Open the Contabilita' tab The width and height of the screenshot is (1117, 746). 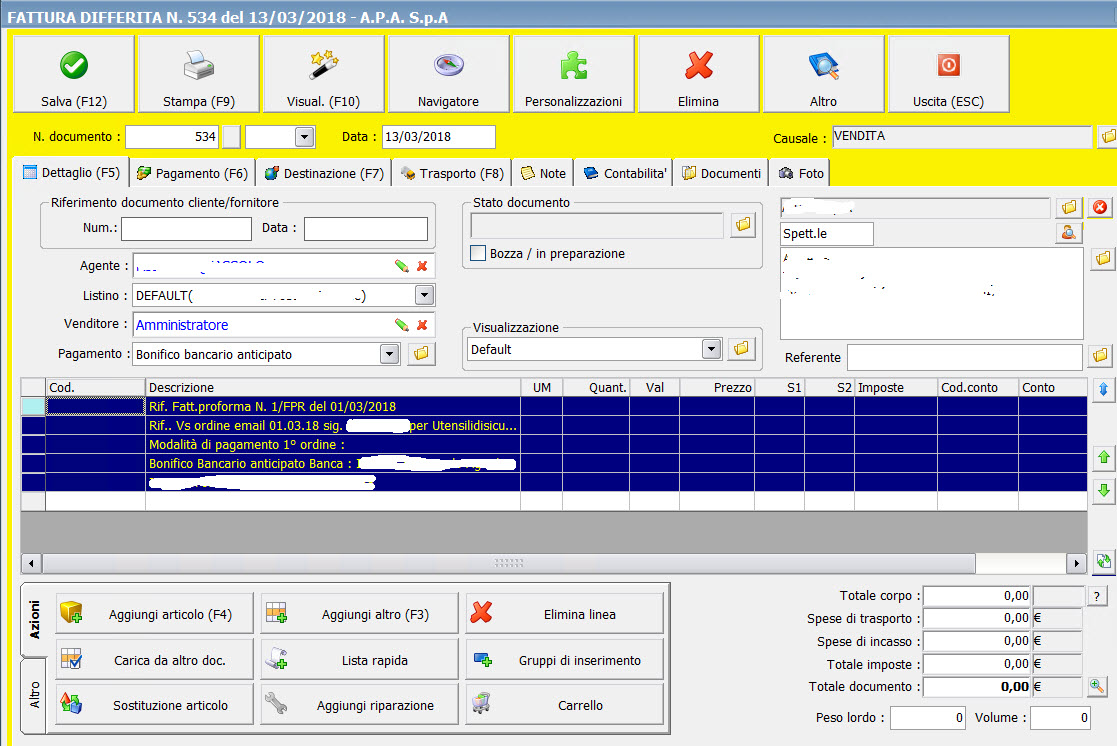(x=625, y=173)
